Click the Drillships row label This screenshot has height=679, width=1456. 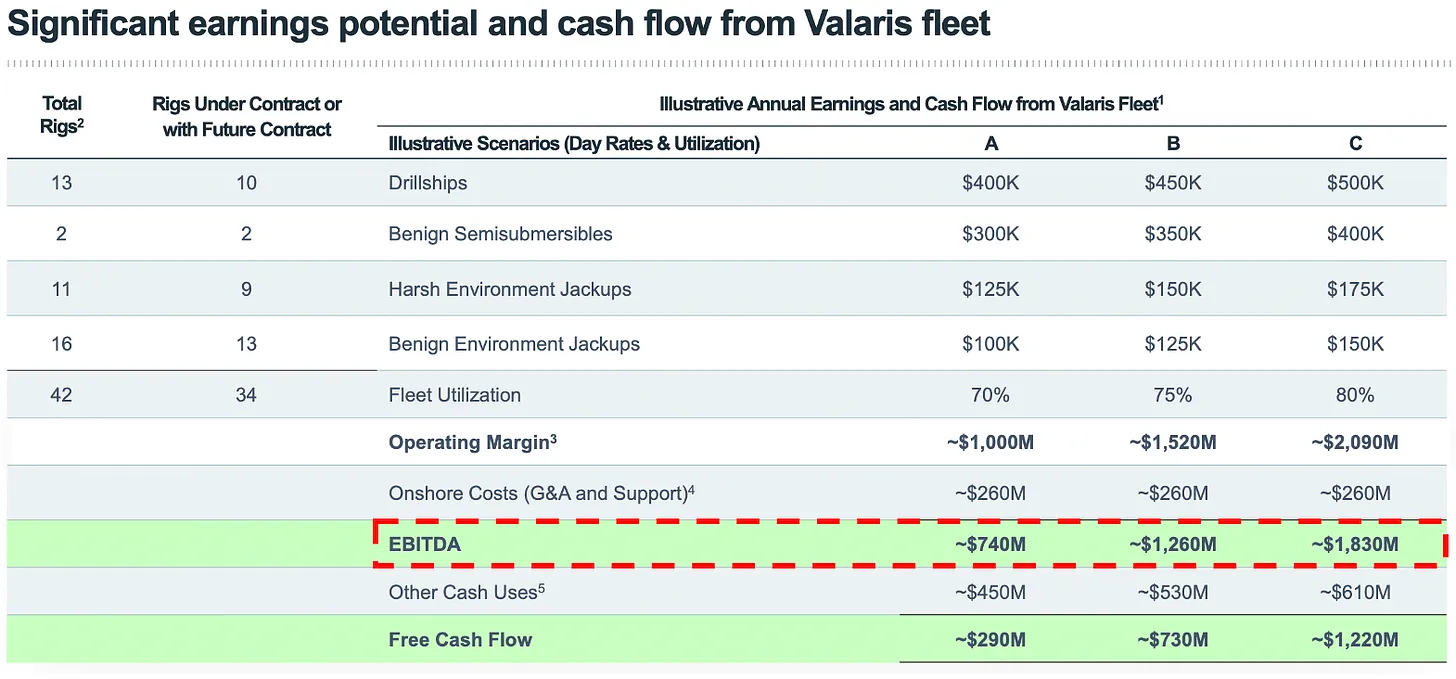pos(428,183)
